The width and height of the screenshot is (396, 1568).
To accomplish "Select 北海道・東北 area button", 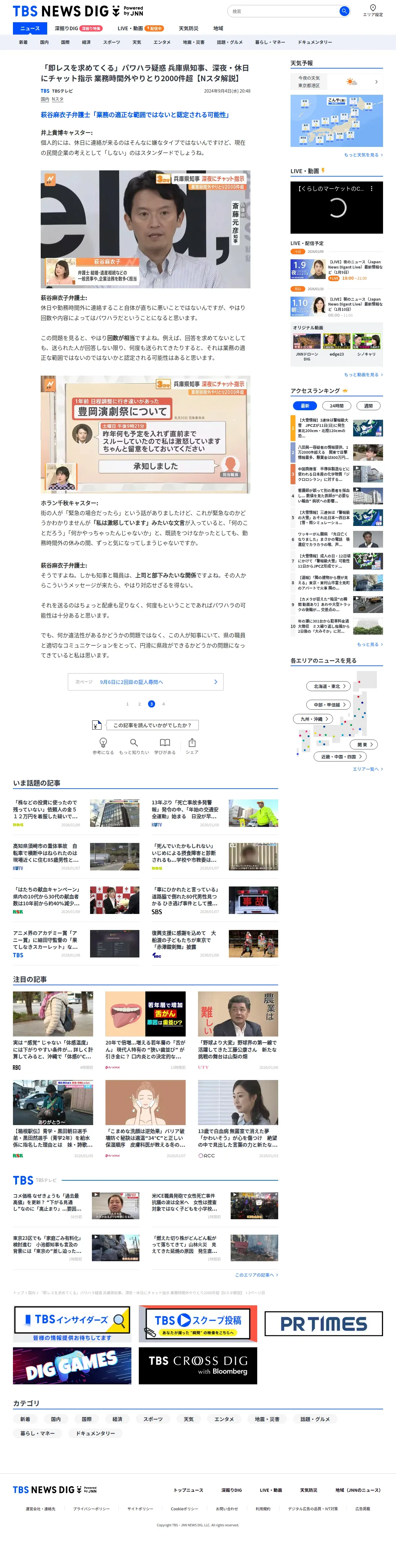I will point(329,686).
